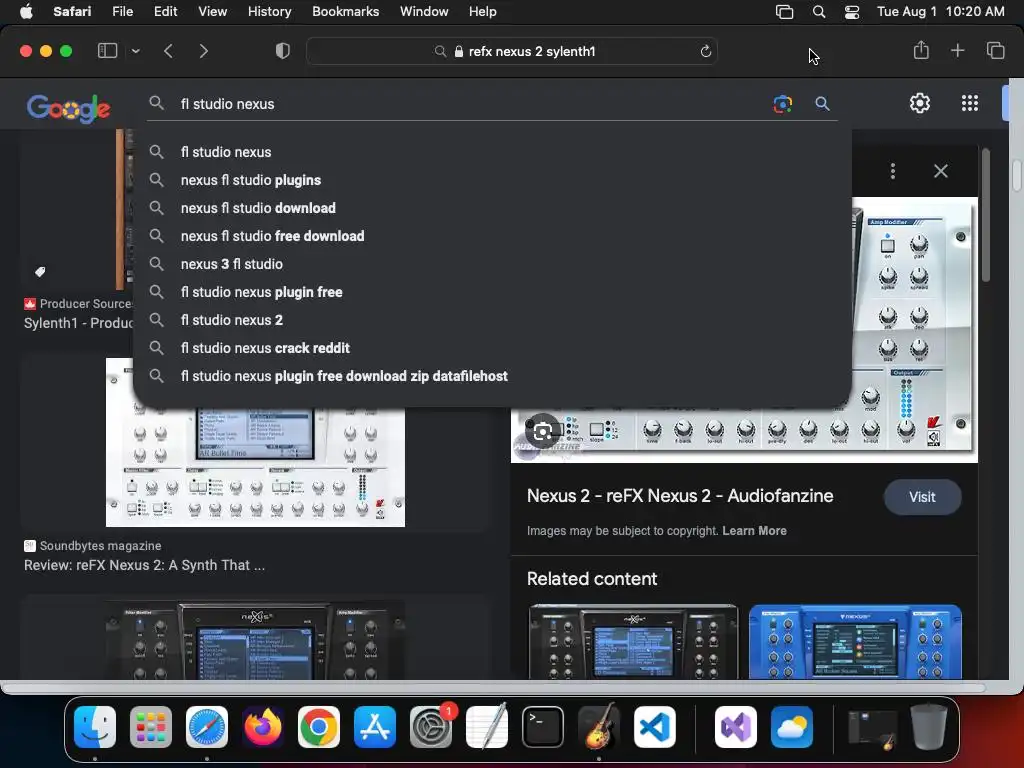Launch Safari from the Dock

pyautogui.click(x=207, y=727)
